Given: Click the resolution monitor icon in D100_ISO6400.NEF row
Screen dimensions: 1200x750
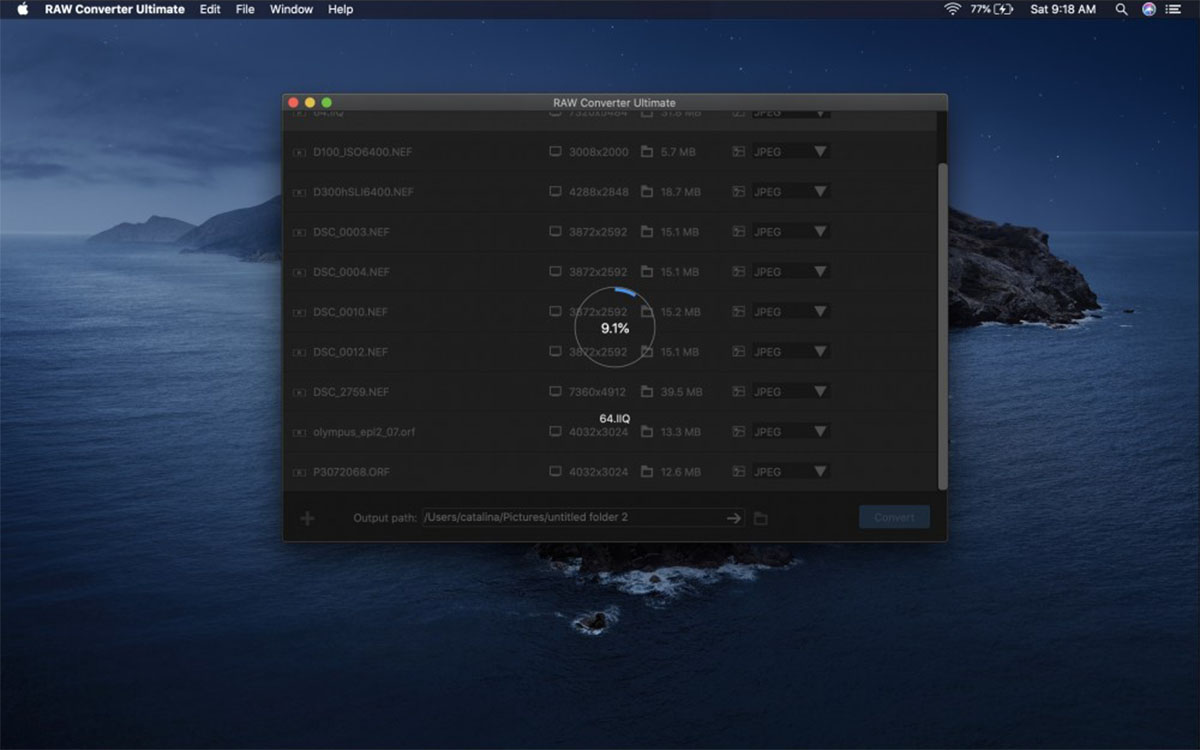Looking at the screenshot, I should tap(555, 151).
